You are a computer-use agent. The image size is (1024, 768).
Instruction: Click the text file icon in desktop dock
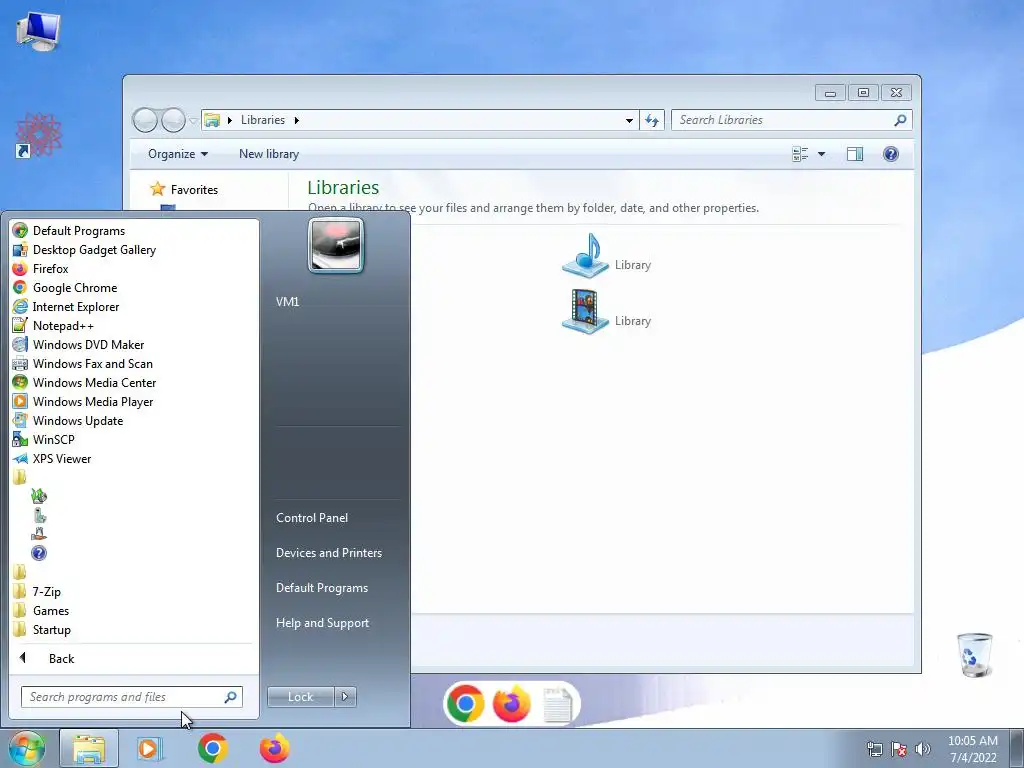point(557,705)
